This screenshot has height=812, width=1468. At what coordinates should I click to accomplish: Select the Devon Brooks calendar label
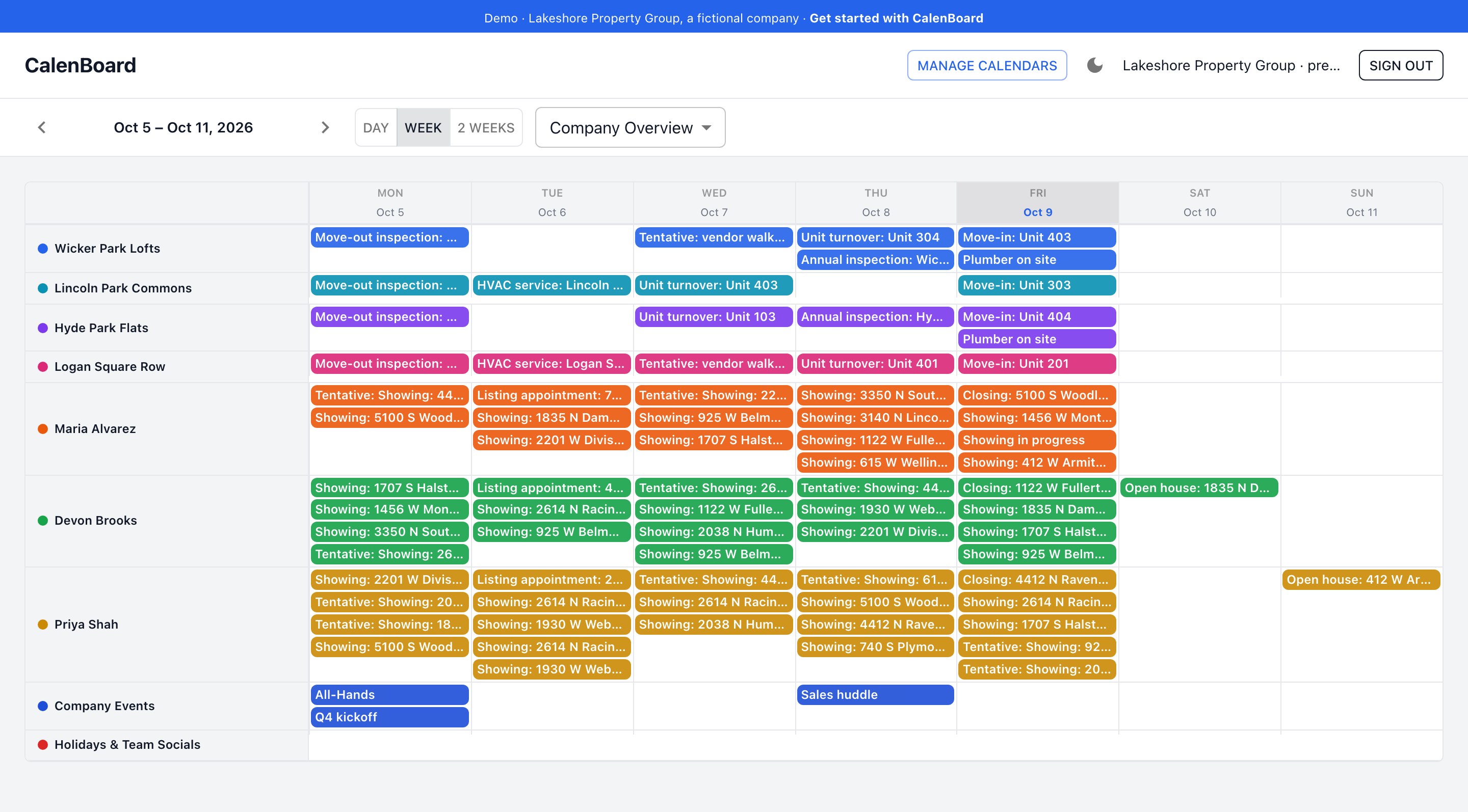[95, 521]
